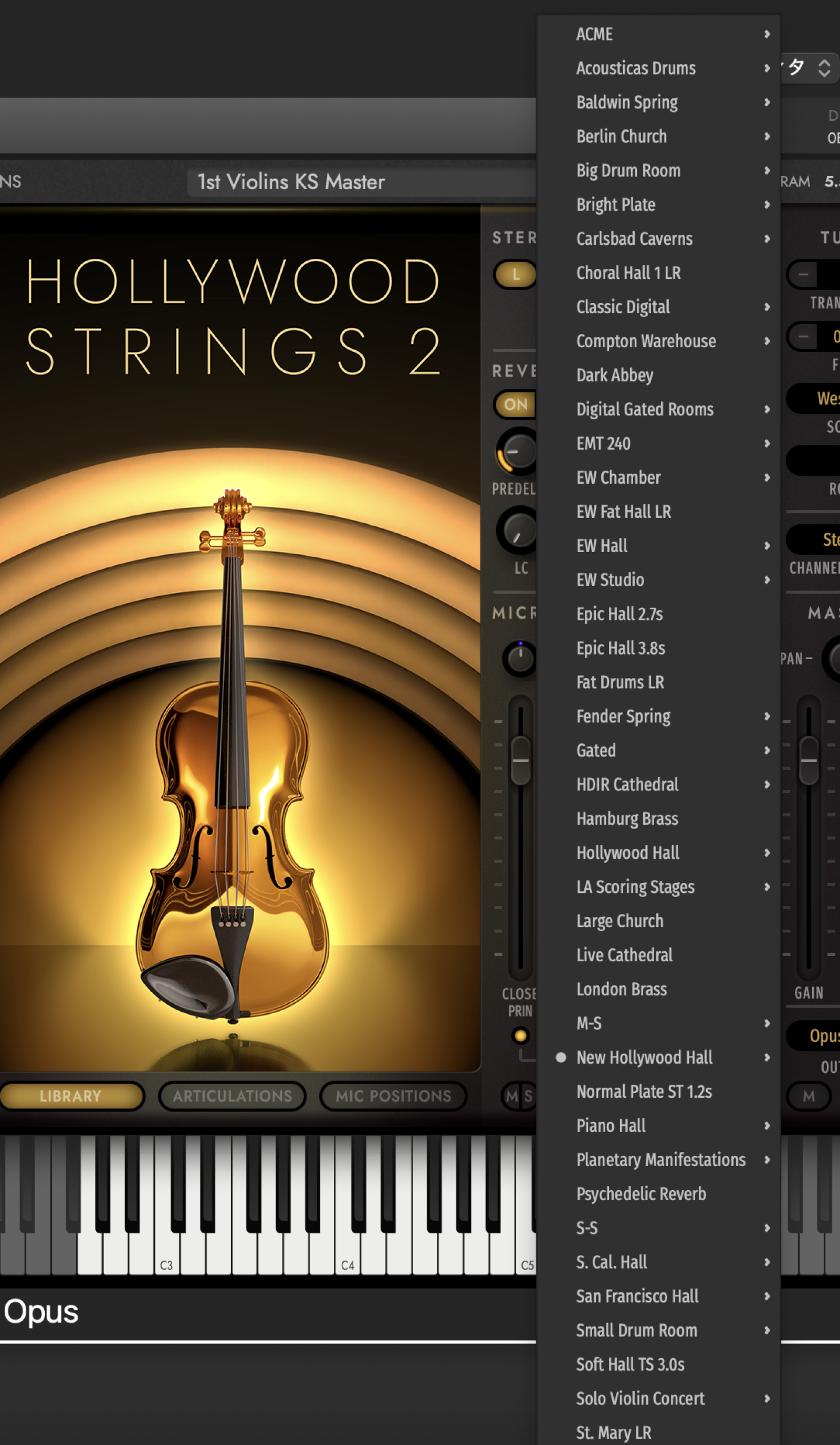Expand the Baldwin Spring submenu arrow
The height and width of the screenshot is (1445, 840).
[x=766, y=102]
